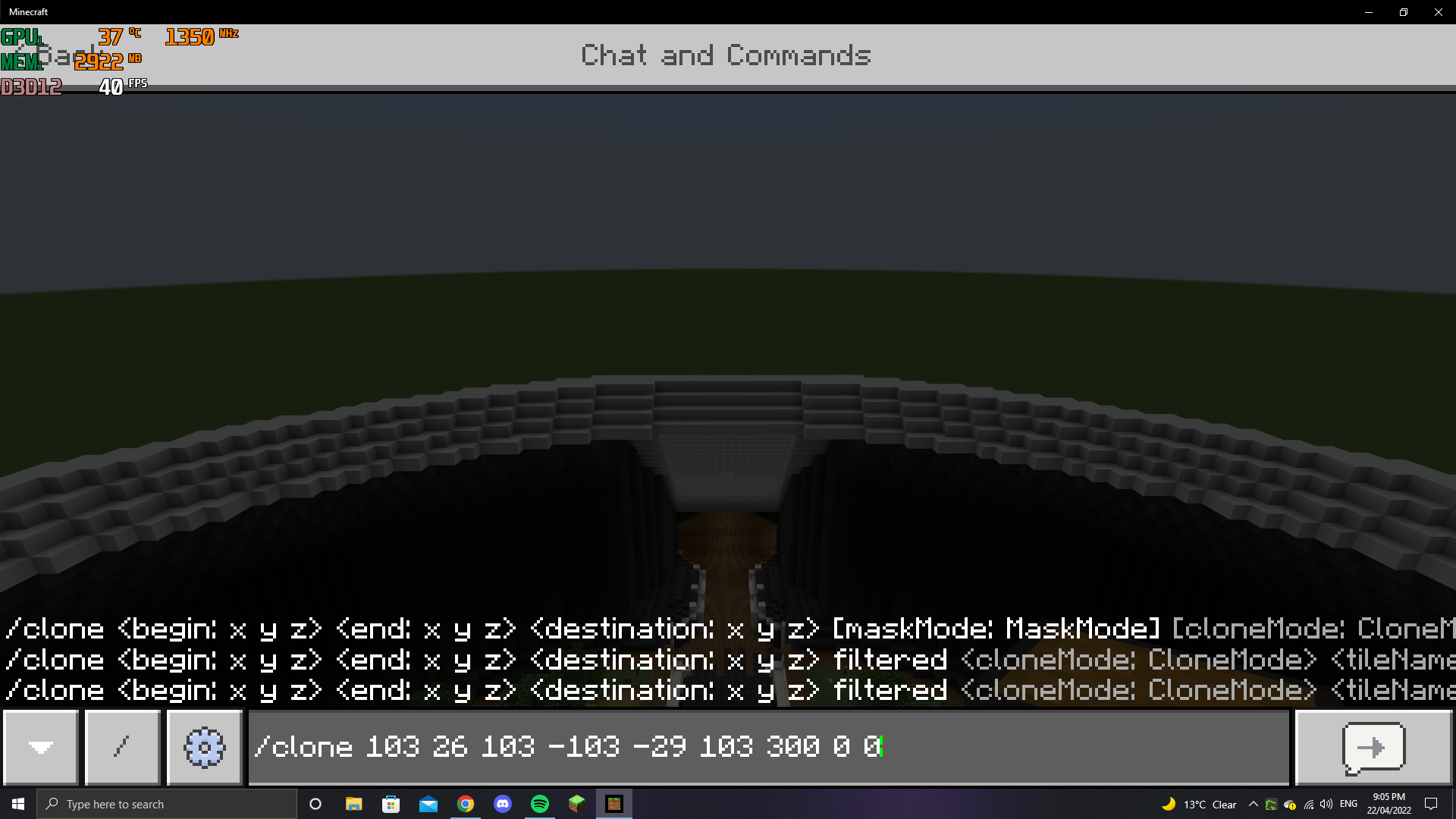Open chat settings gear icon
Viewport: 1456px width, 819px height.
(204, 748)
